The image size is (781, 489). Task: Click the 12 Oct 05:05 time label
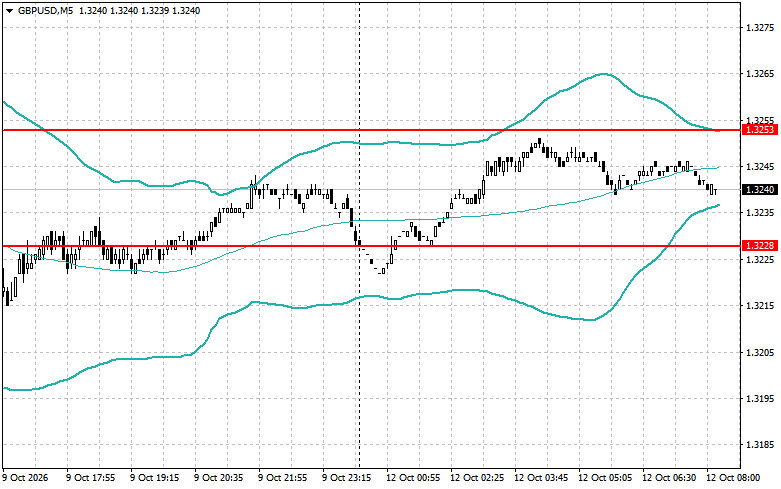point(605,478)
